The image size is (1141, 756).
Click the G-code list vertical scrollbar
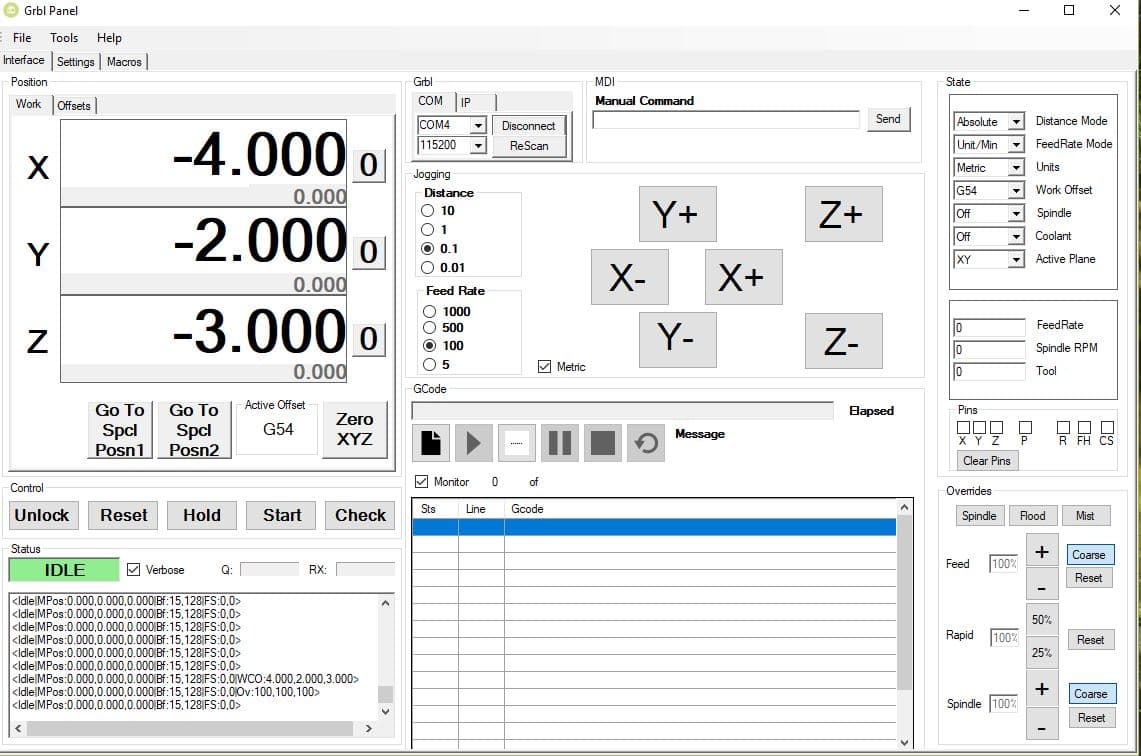[905, 623]
